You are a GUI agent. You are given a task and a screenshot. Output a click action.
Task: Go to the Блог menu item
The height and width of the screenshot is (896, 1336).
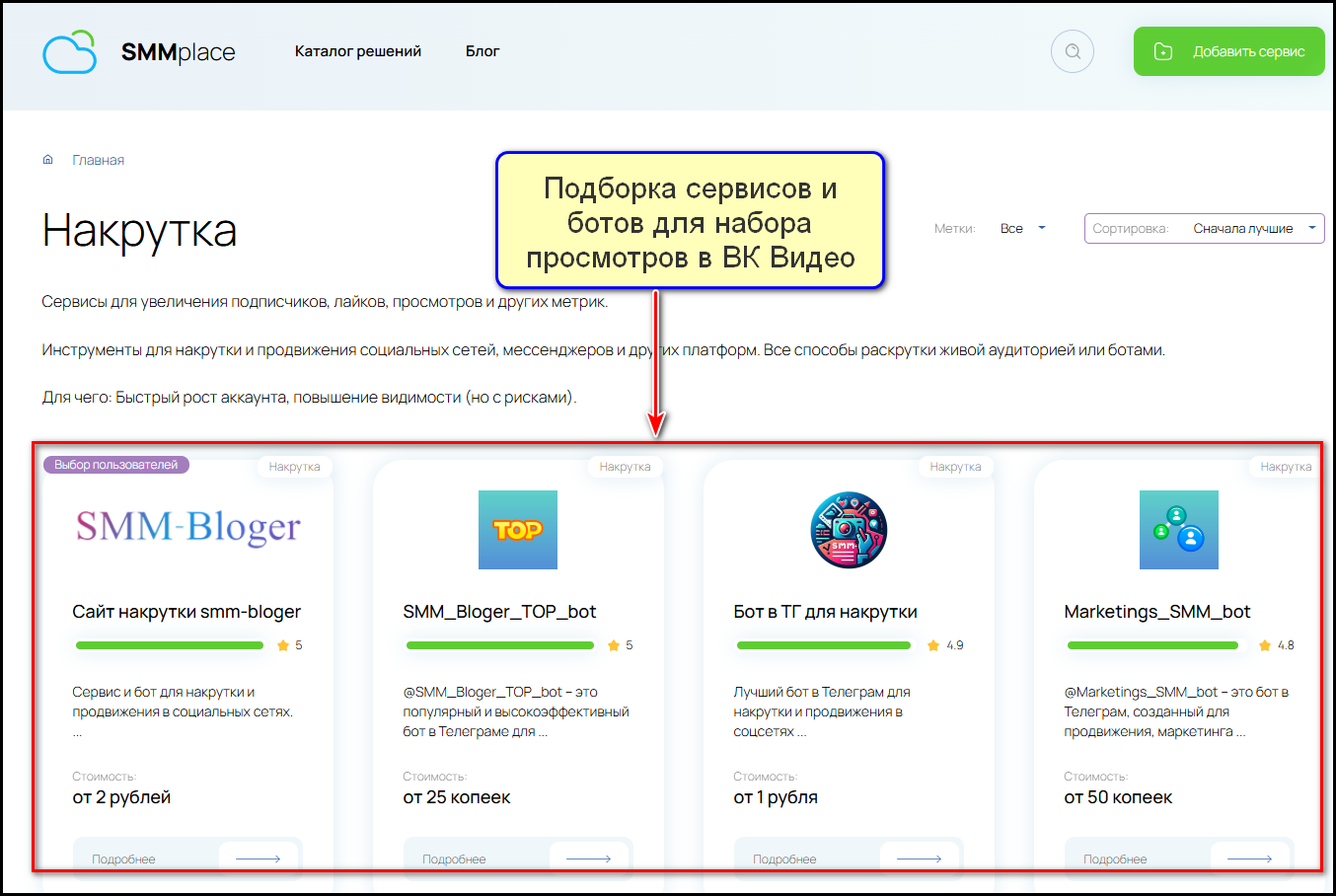tap(482, 51)
